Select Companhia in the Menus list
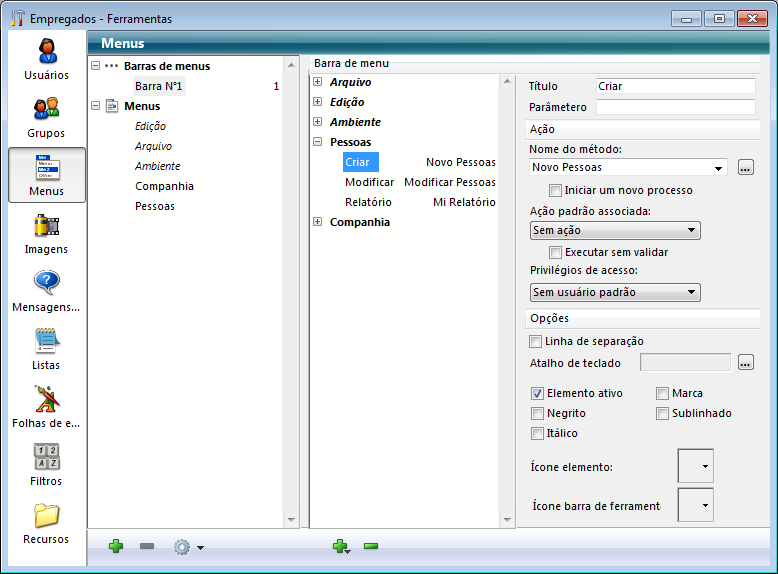 click(164, 186)
